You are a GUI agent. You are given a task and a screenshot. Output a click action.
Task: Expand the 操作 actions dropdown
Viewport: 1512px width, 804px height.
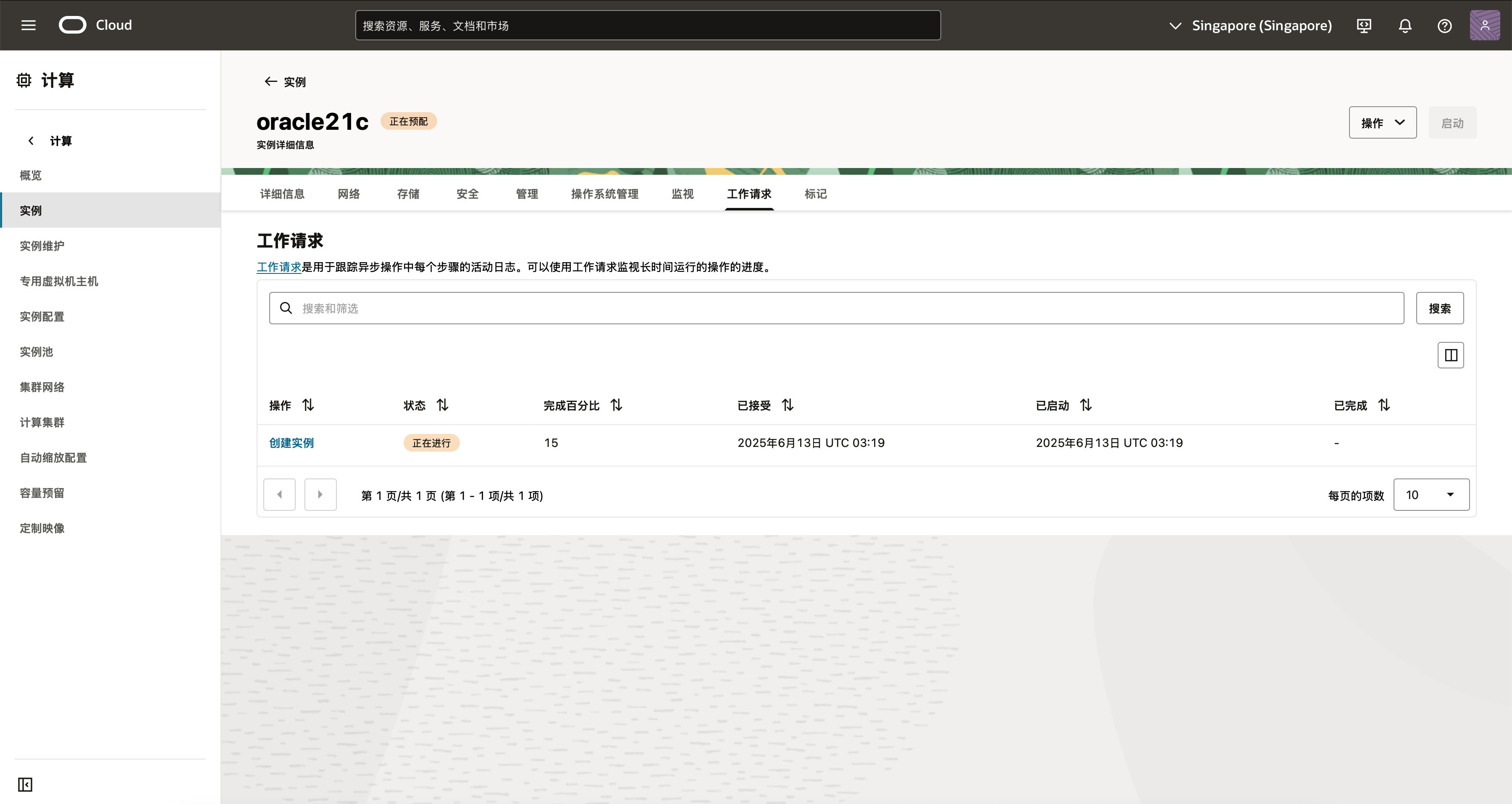click(x=1382, y=123)
